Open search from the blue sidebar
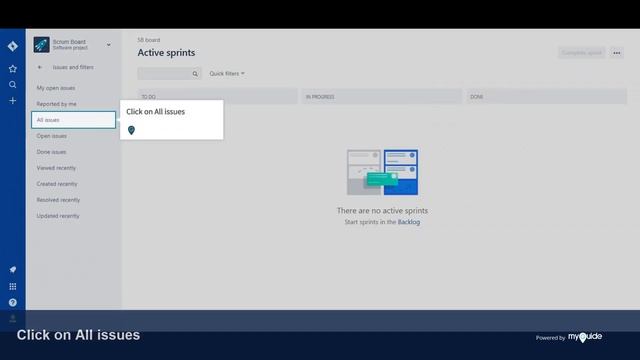 [13, 84]
